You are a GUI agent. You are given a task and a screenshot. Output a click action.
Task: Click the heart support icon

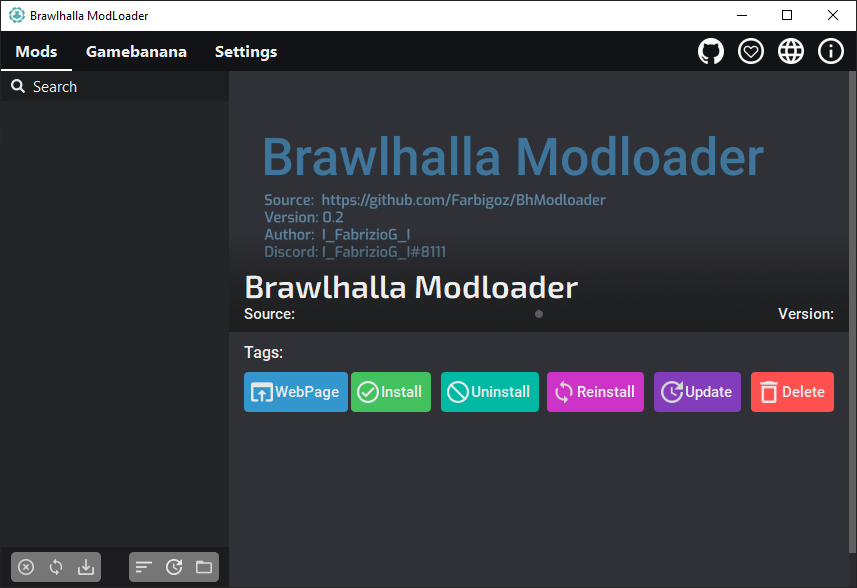[750, 51]
